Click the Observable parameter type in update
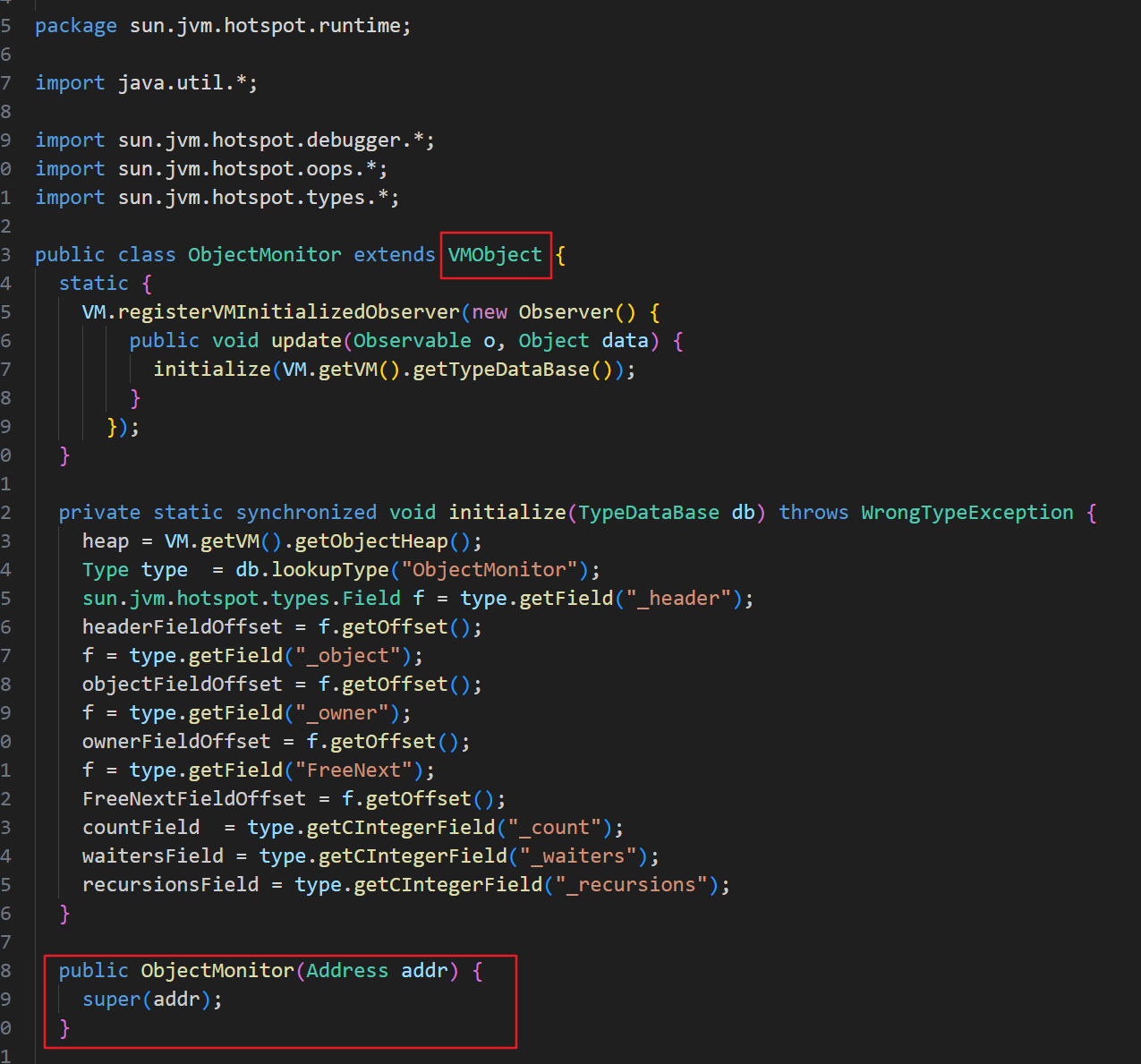 click(412, 341)
